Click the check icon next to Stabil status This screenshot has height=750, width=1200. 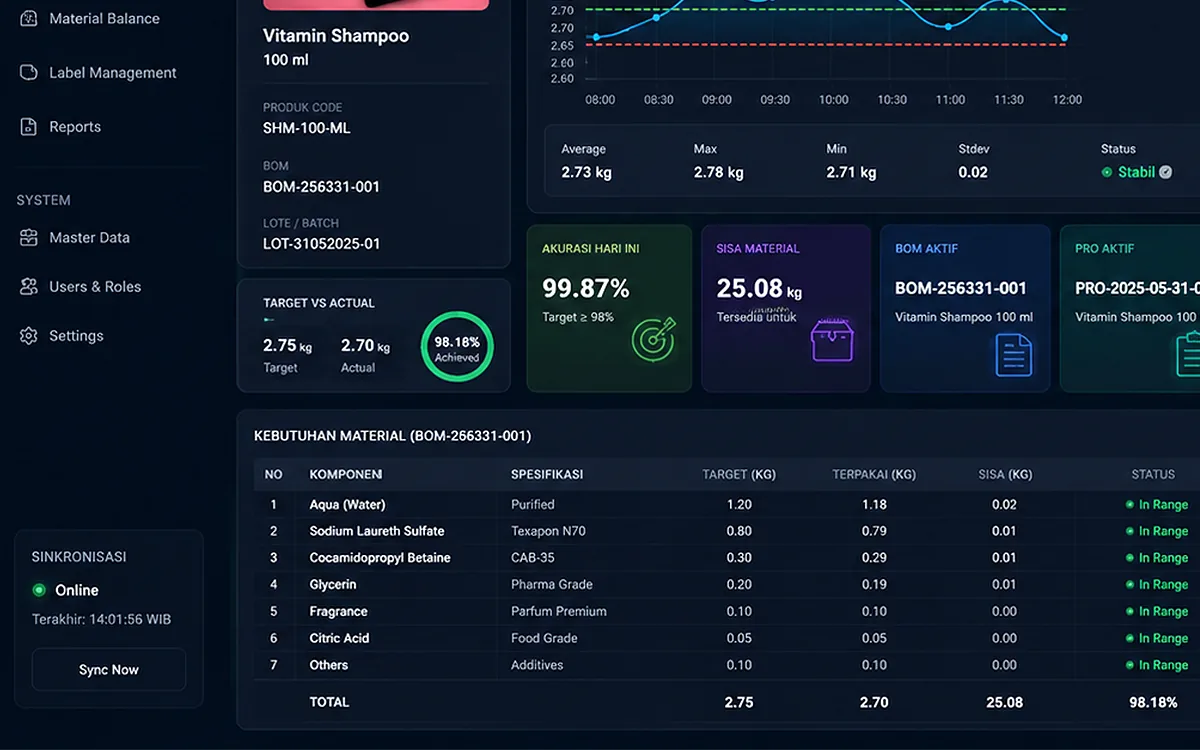point(1165,172)
